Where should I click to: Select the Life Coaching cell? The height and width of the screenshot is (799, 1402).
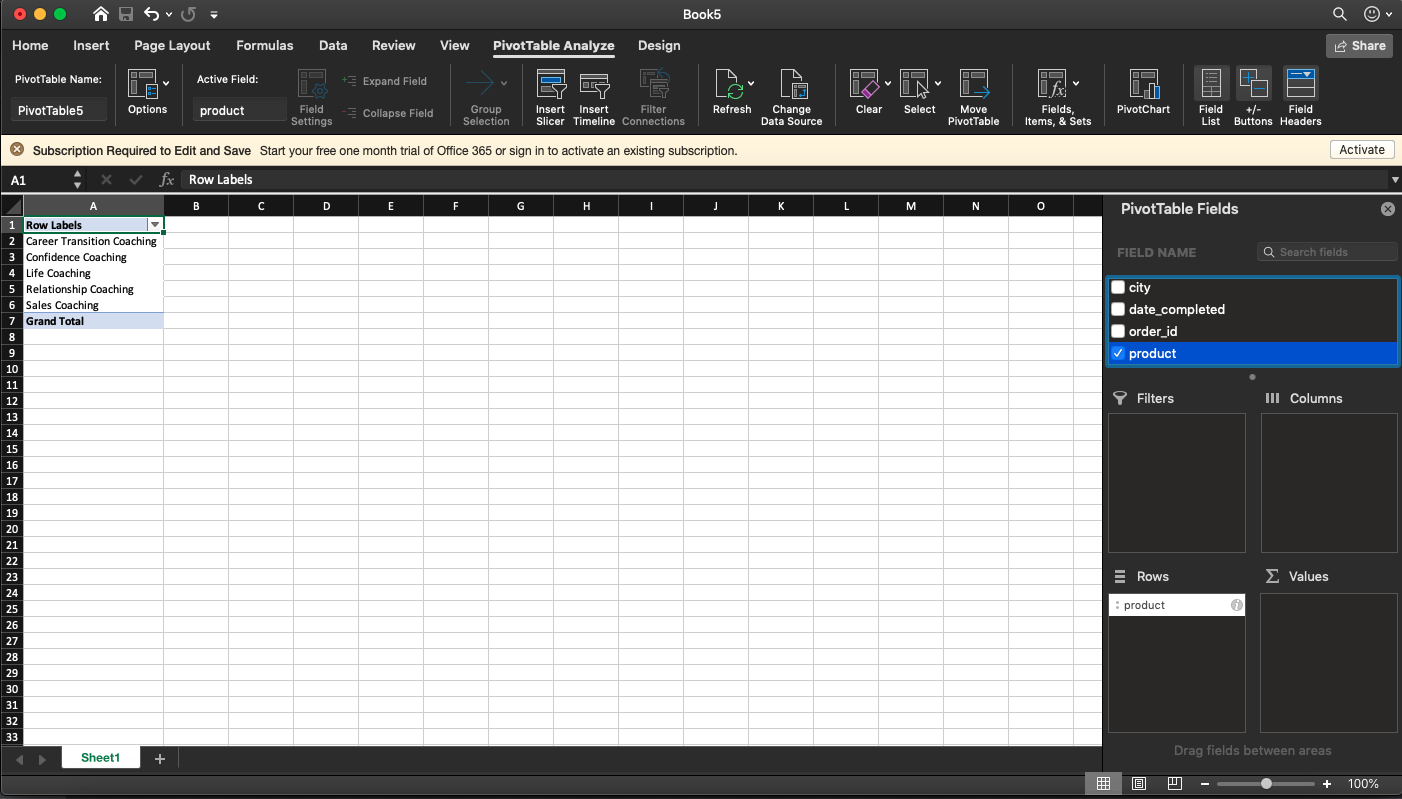click(93, 273)
